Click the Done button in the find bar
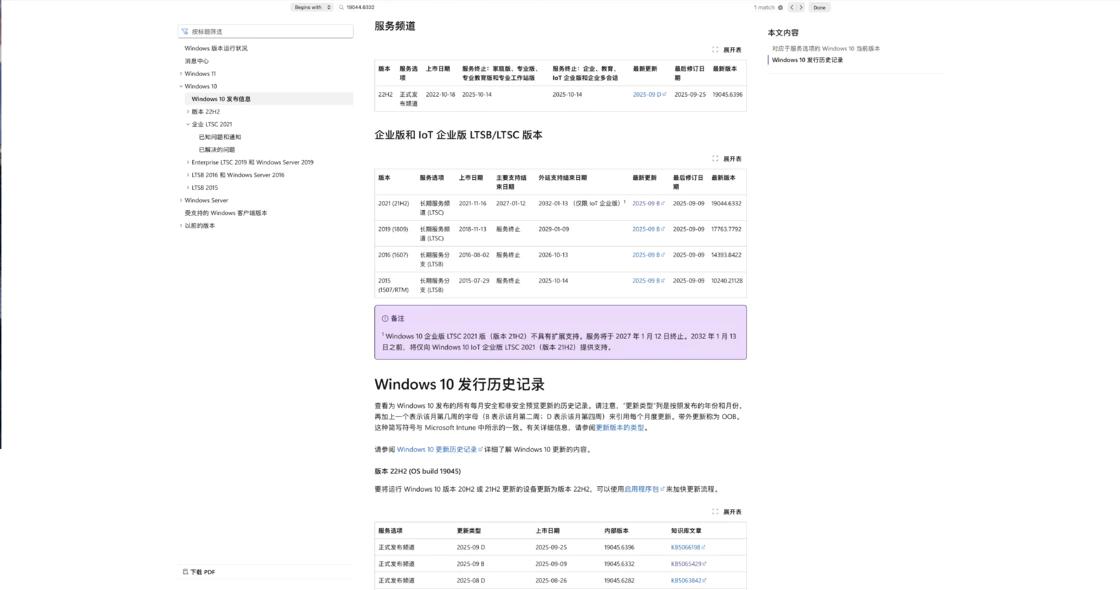Viewport: 1120px width, 590px height. (x=819, y=7)
